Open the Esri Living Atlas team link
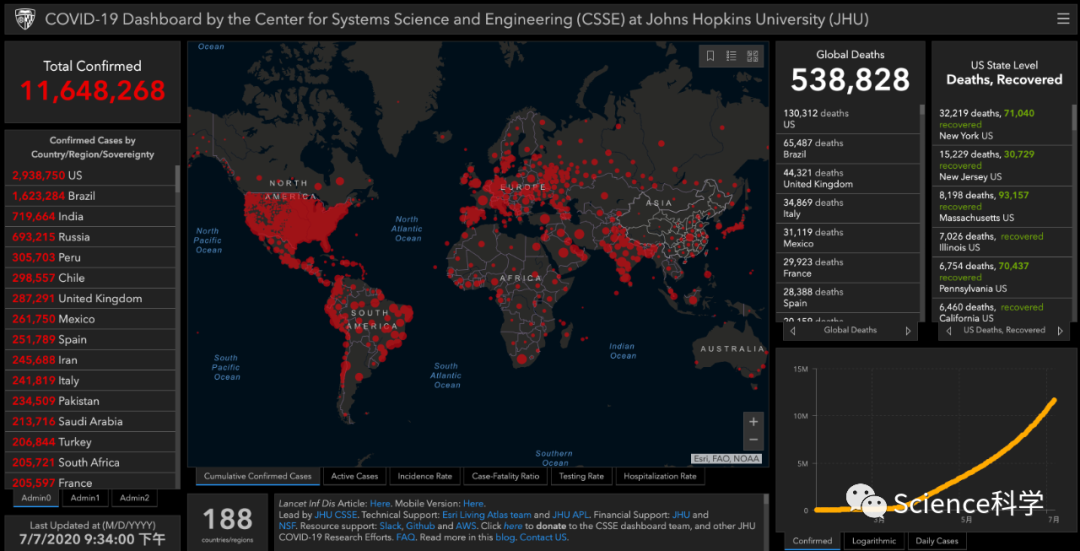The width and height of the screenshot is (1080, 551). [487, 514]
